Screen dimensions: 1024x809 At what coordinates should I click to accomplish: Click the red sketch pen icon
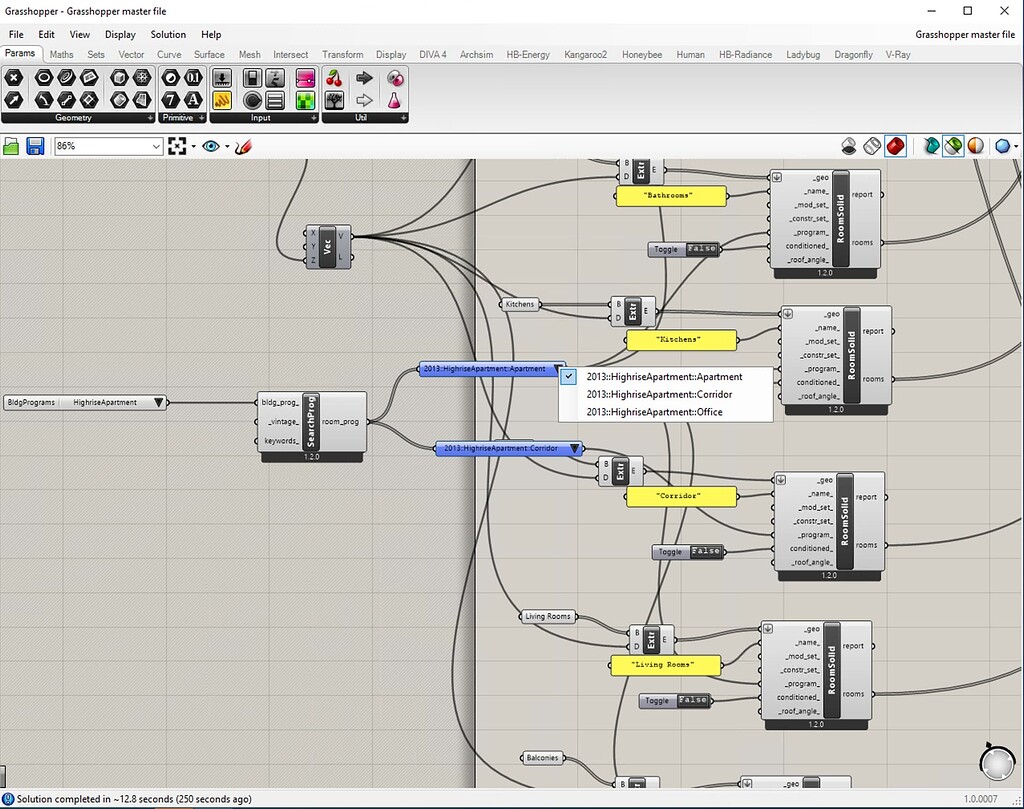click(243, 147)
